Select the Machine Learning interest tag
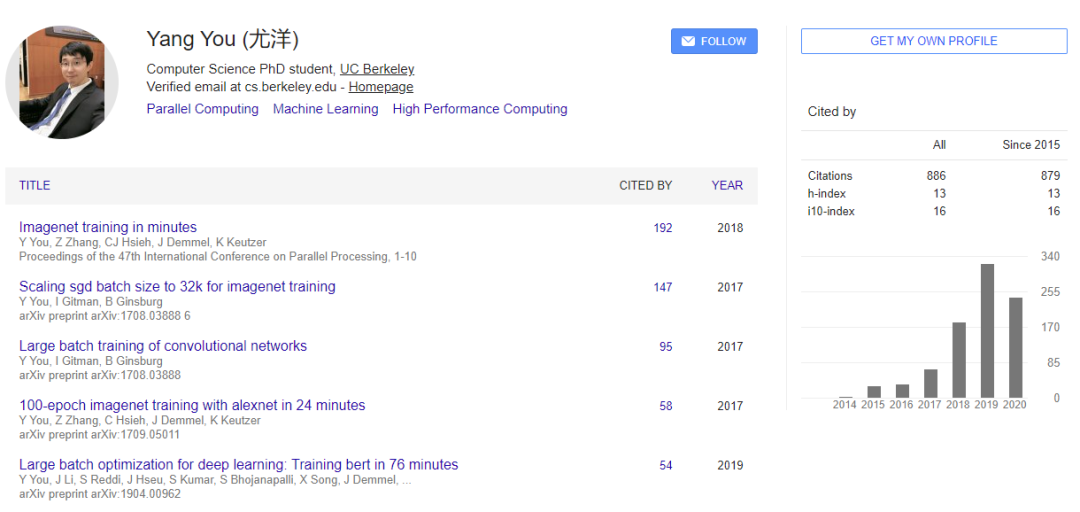This screenshot has width=1080, height=512. [x=325, y=109]
